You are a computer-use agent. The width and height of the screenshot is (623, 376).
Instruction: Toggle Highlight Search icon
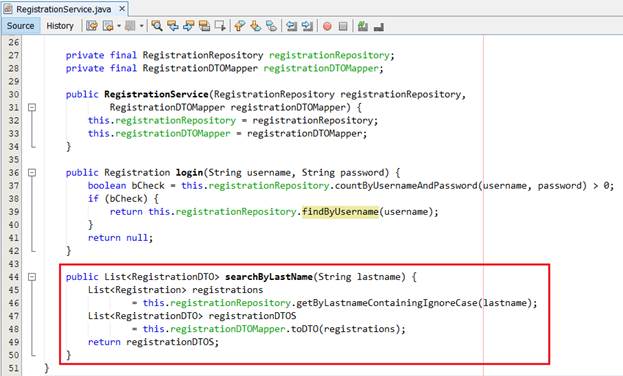pyautogui.click(x=204, y=26)
